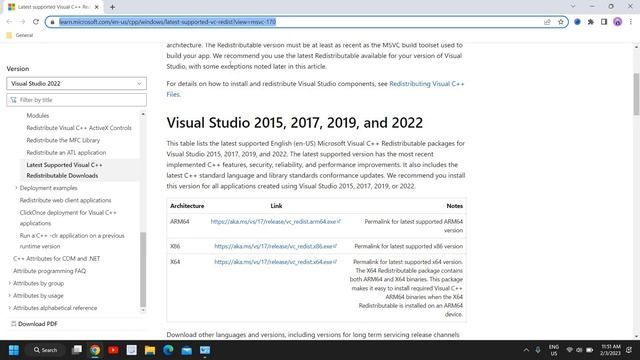Open a new browser tab

[x=112, y=7]
